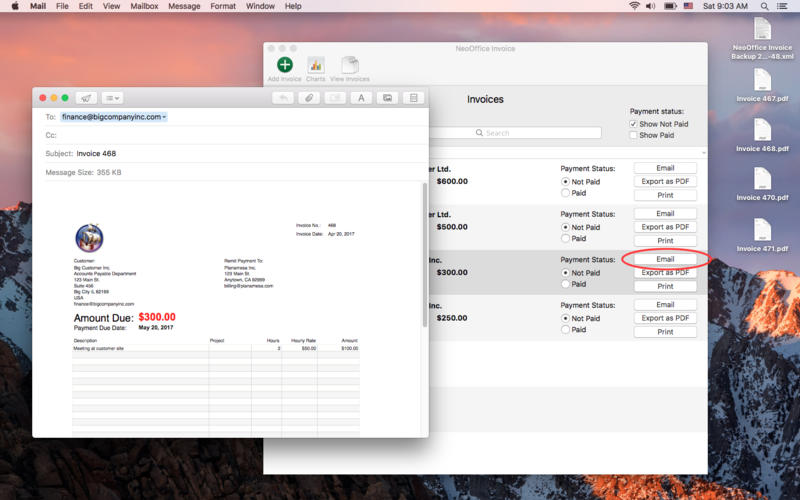Print the $500.00 invoice

click(x=665, y=240)
